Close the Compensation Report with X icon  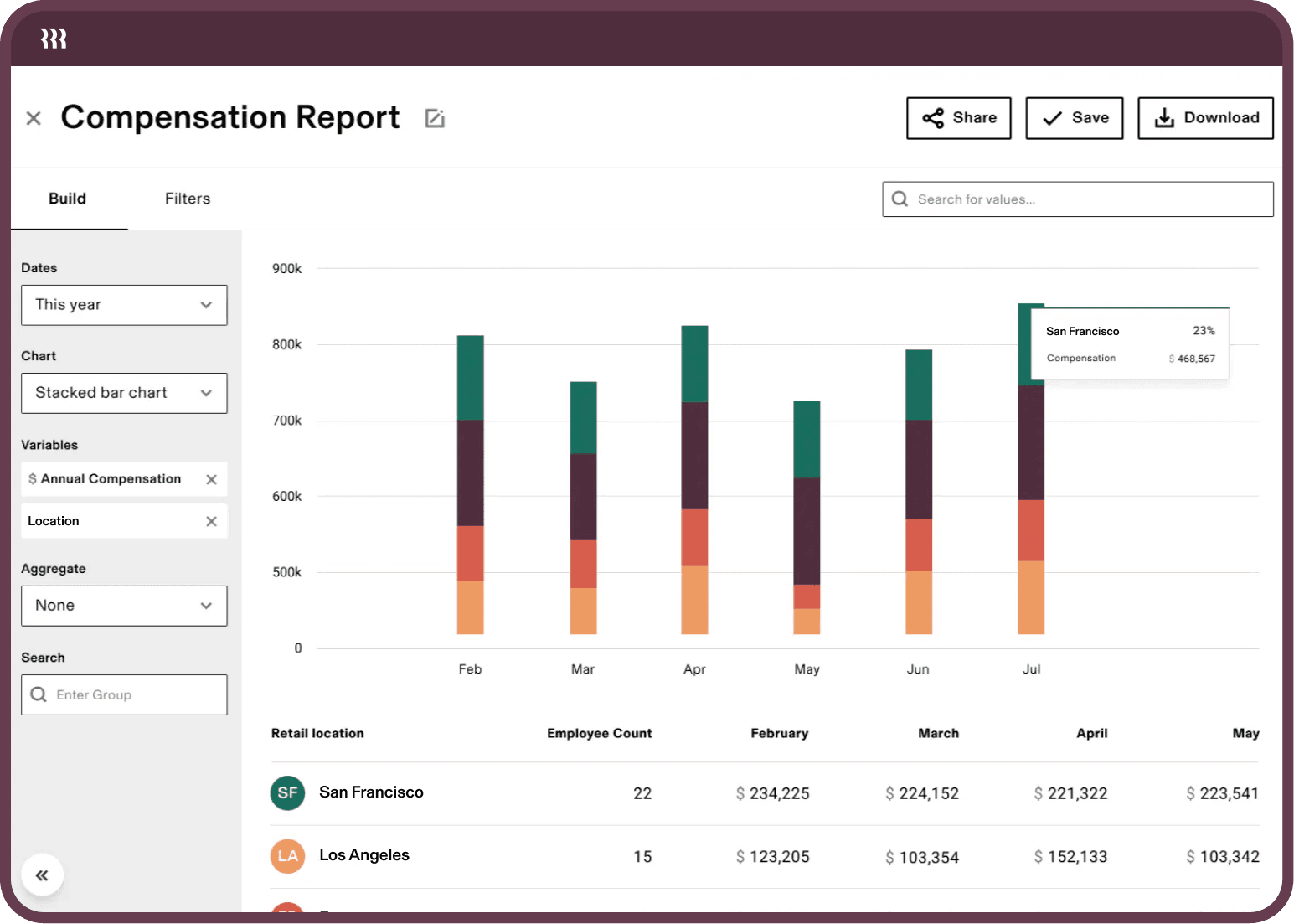click(x=34, y=118)
